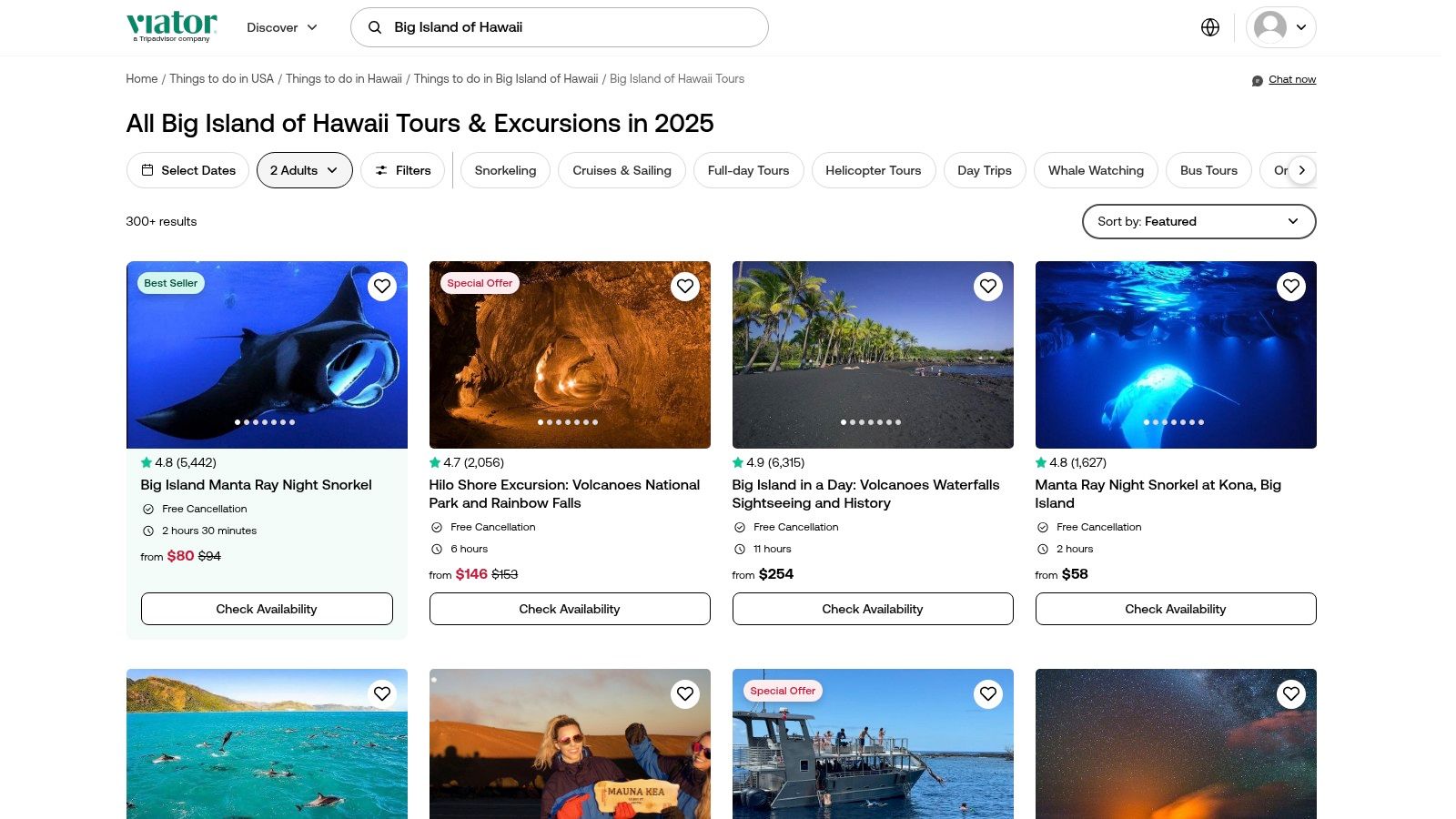The width and height of the screenshot is (1456, 819).
Task: Open the 2 Adults traveler dropdown
Action: pyautogui.click(x=304, y=170)
